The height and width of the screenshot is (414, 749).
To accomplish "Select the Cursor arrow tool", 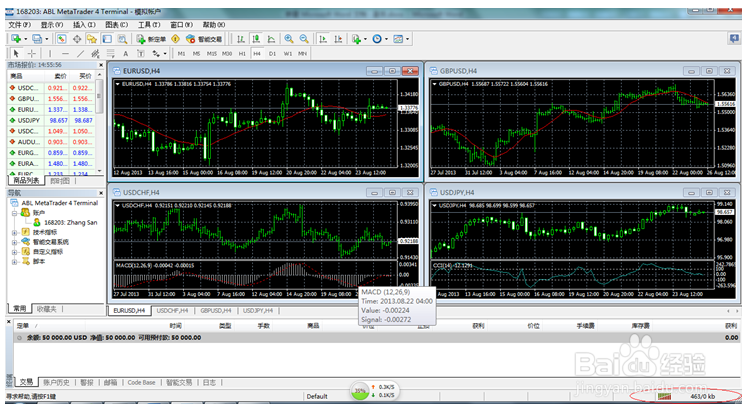I will point(16,53).
